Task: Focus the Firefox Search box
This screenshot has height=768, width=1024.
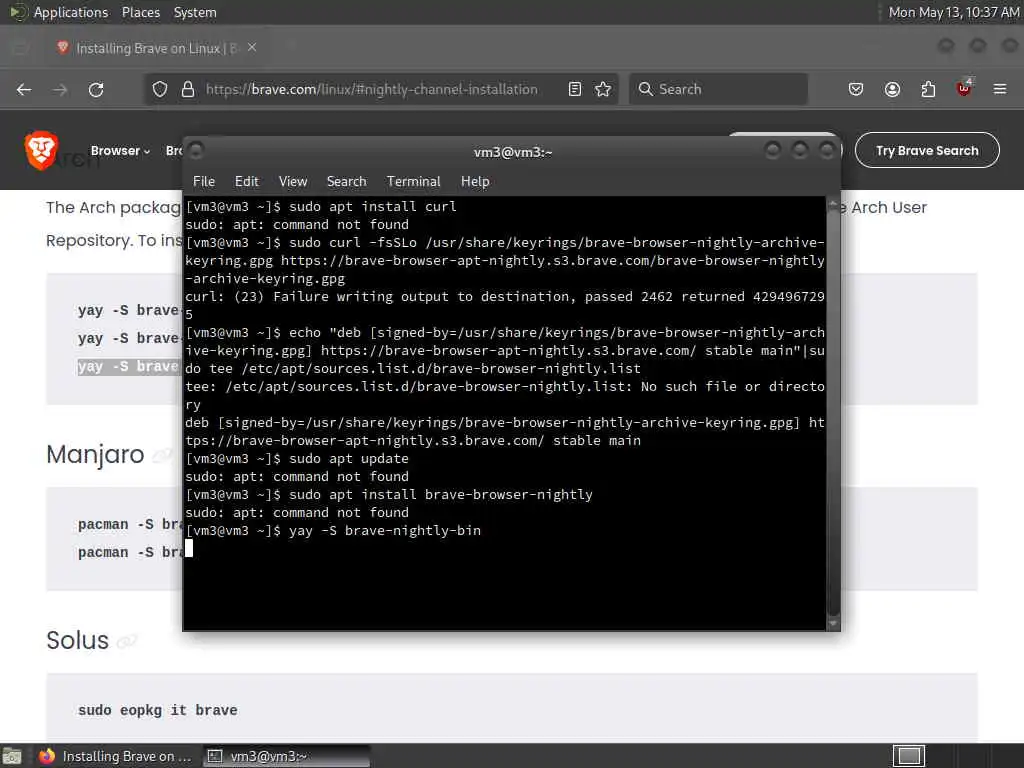Action: [x=718, y=89]
